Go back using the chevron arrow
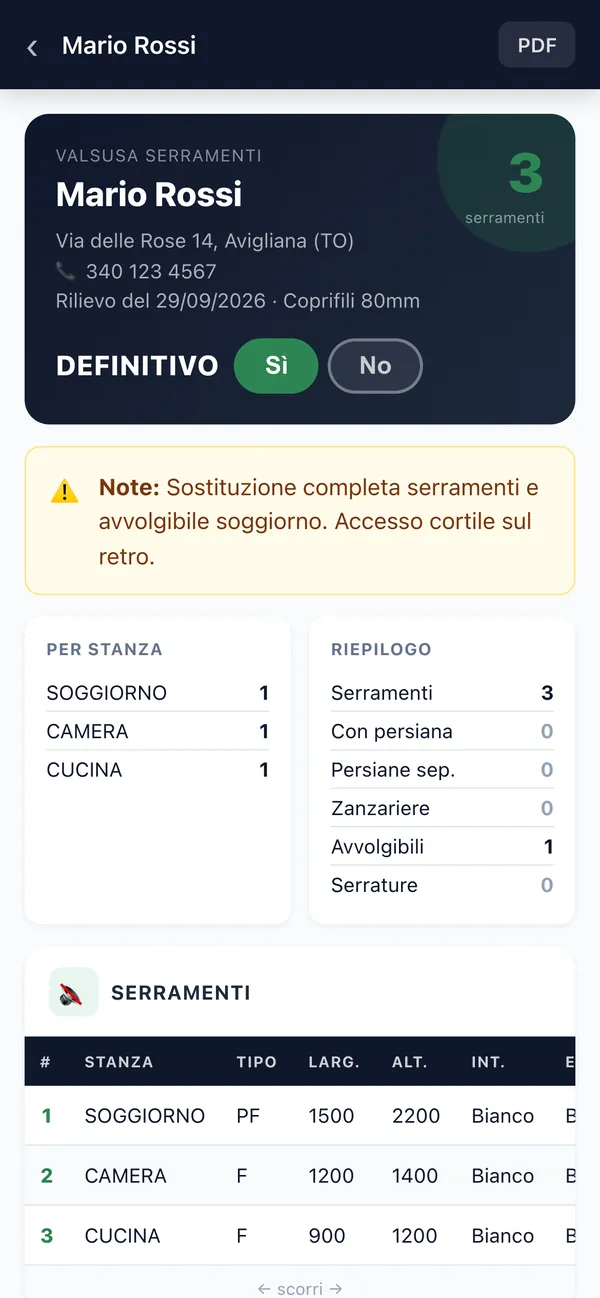600x1298 pixels. click(32, 47)
